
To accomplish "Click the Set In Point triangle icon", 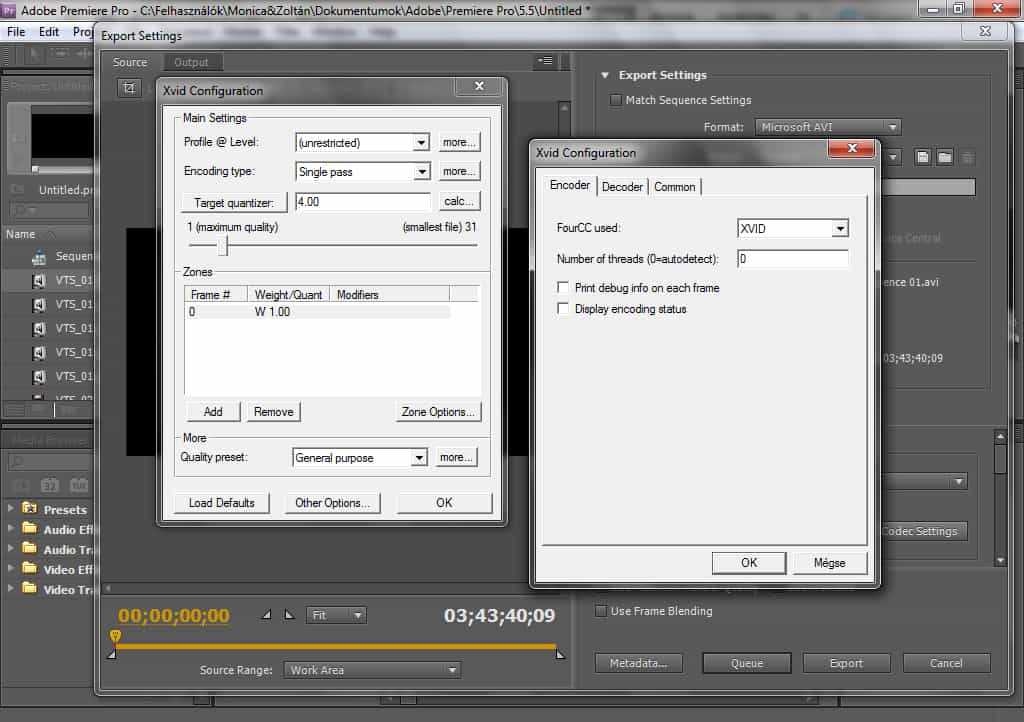I will [266, 615].
